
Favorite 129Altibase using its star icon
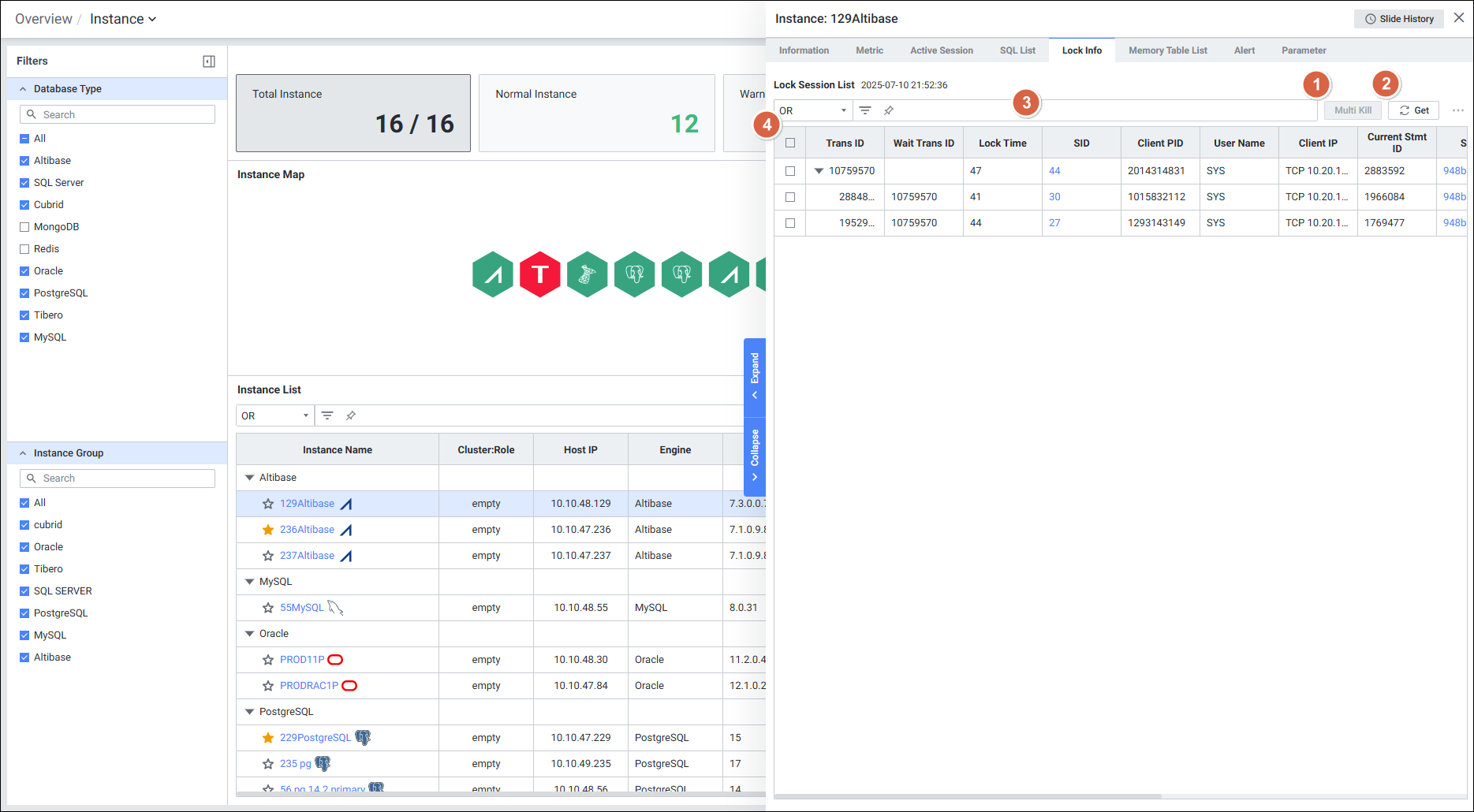tap(268, 504)
